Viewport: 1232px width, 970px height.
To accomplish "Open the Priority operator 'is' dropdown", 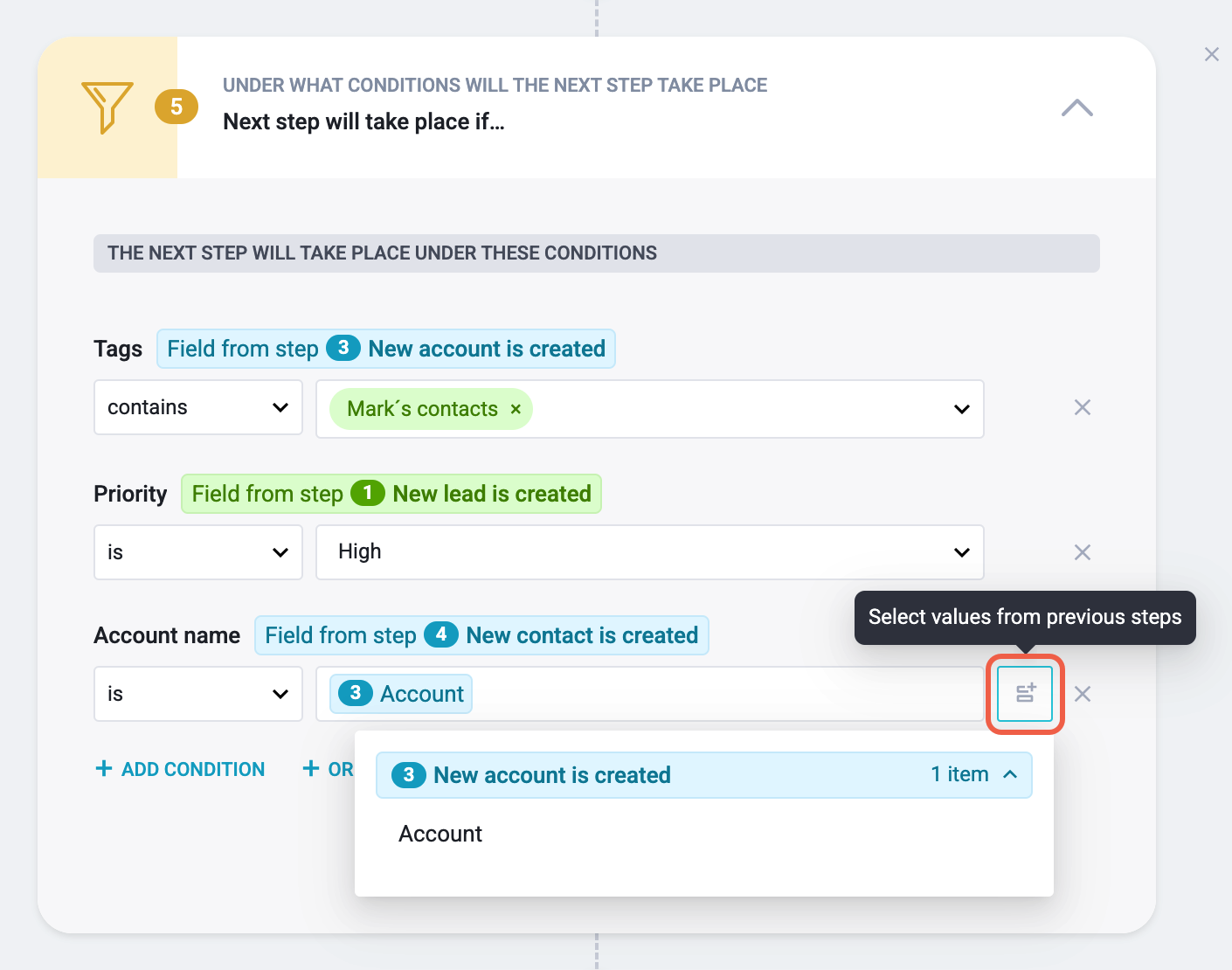I will (198, 552).
